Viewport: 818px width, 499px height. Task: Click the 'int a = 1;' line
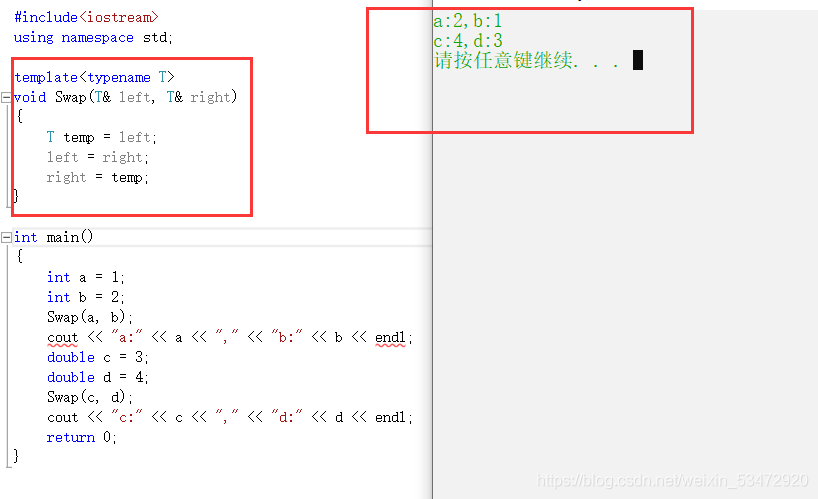click(86, 277)
